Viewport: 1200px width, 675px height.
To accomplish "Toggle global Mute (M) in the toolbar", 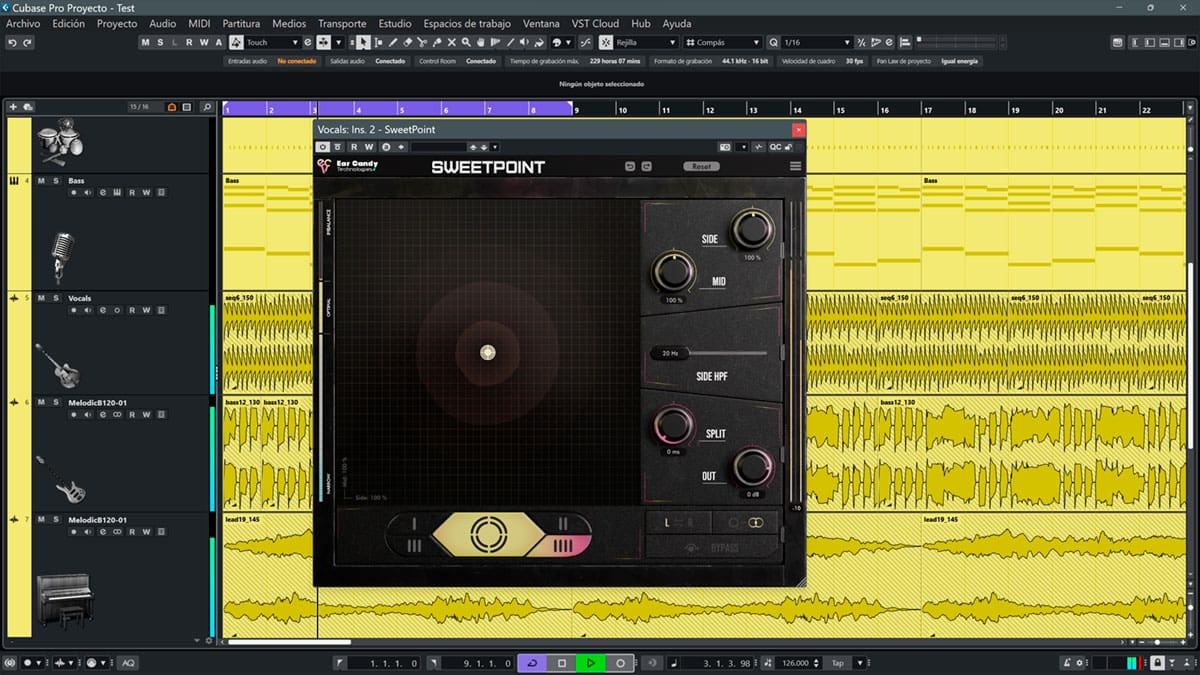I will click(146, 43).
